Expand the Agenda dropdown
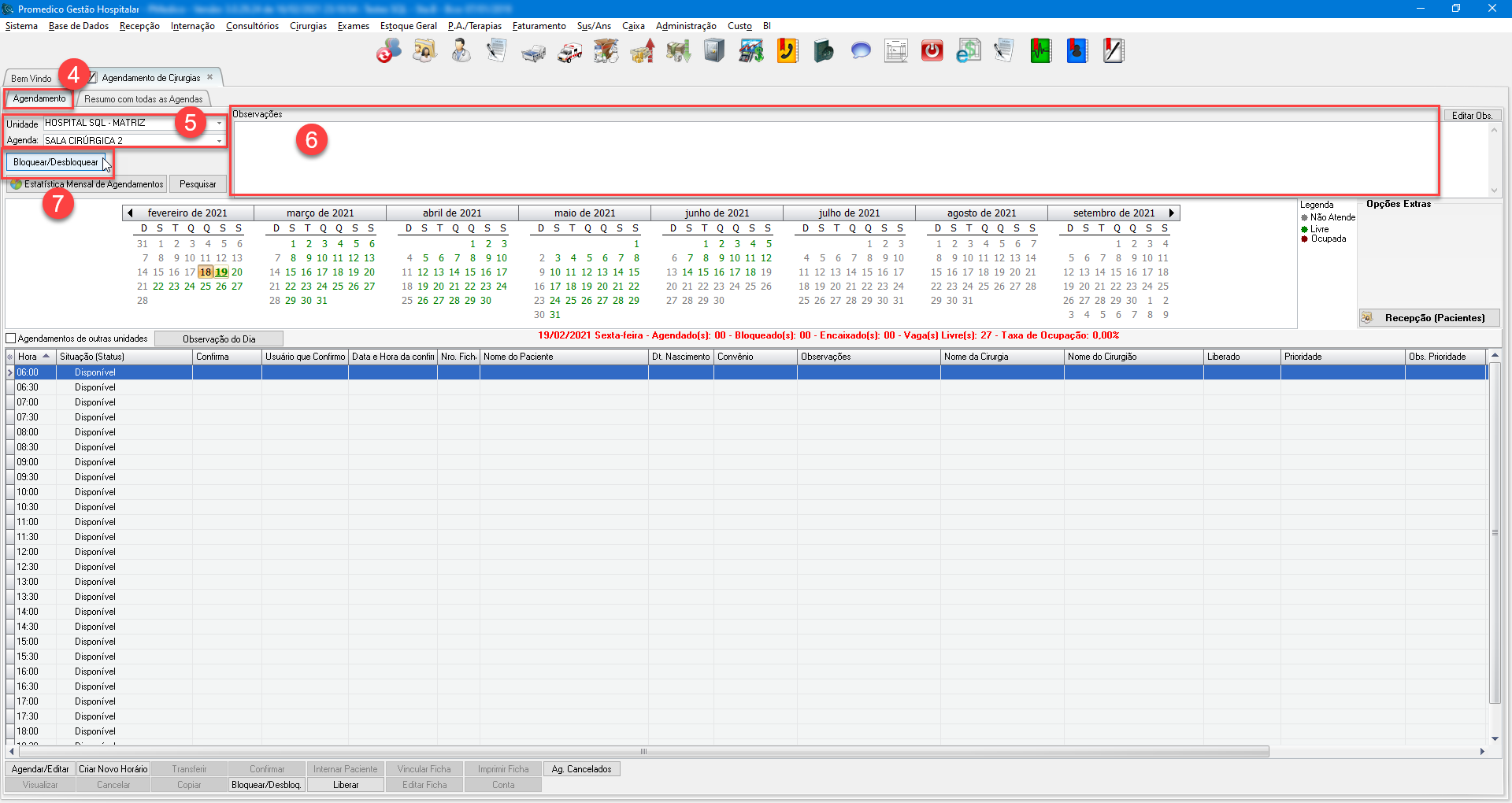This screenshot has width=1512, height=803. pos(219,141)
